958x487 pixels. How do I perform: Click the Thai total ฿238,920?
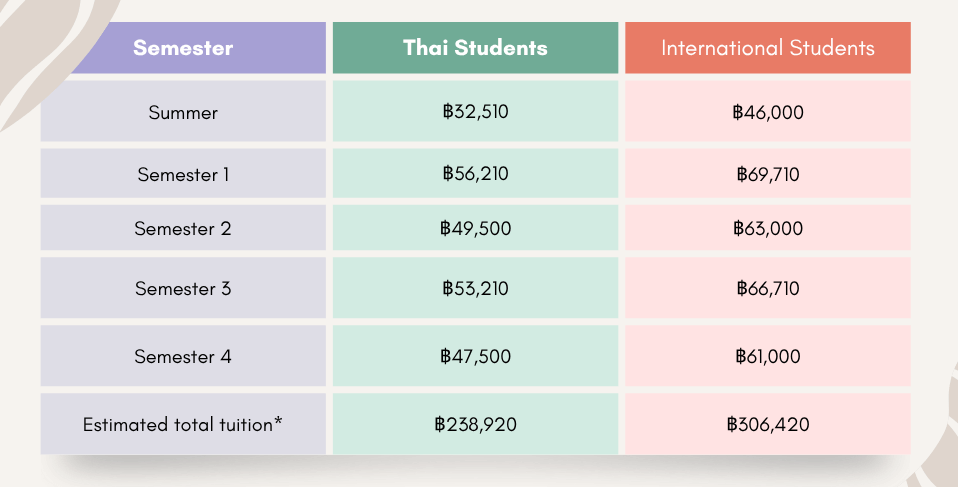[475, 424]
